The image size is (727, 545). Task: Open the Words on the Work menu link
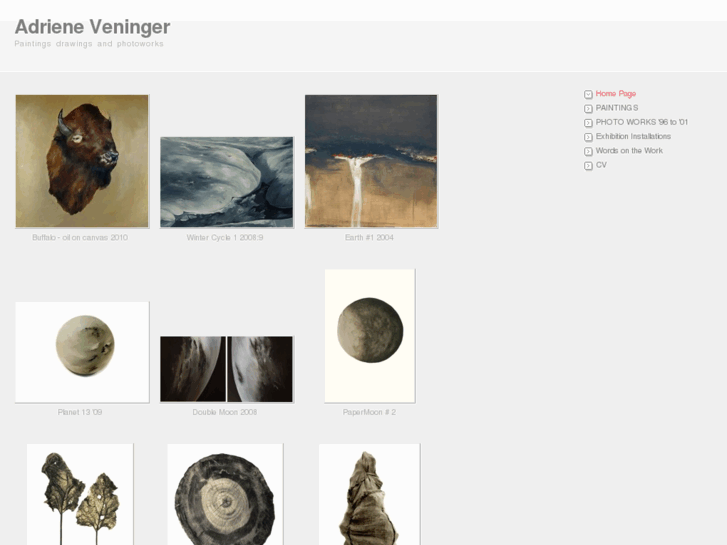click(x=629, y=151)
